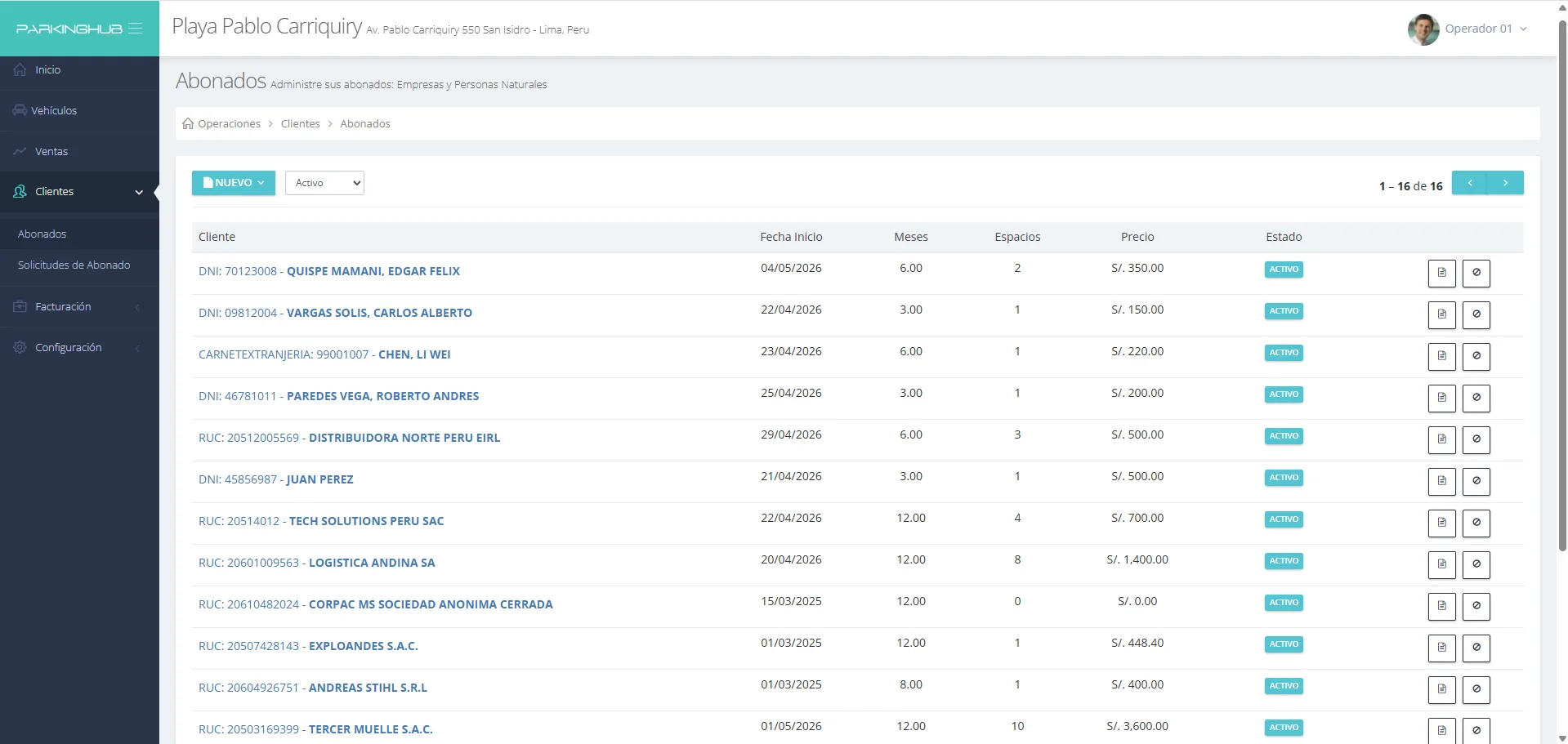The image size is (1568, 744).
Task: Expand the NUEVO button dropdown
Action: [234, 183]
